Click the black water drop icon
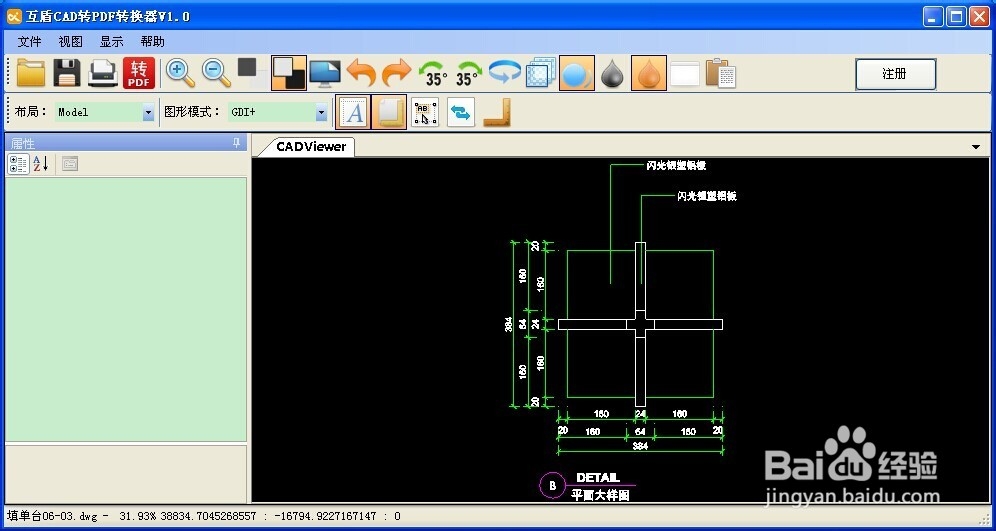This screenshot has height=531, width=996. (612, 74)
